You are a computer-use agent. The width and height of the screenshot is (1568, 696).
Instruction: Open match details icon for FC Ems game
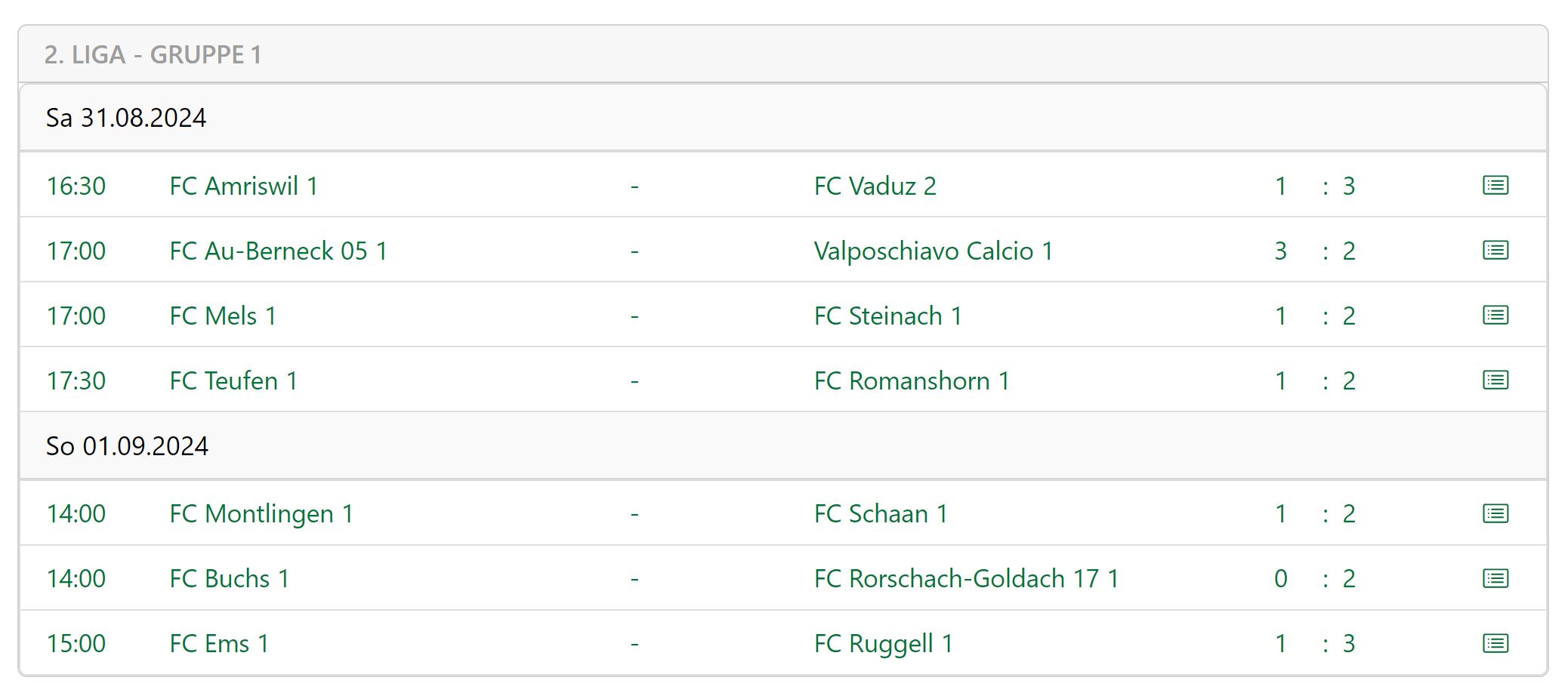(1495, 643)
